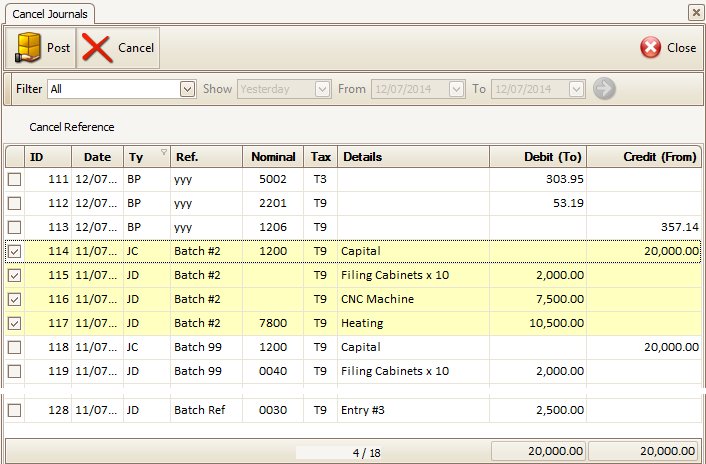
Task: Untick checkbox for entry 115
Action: pos(14,275)
